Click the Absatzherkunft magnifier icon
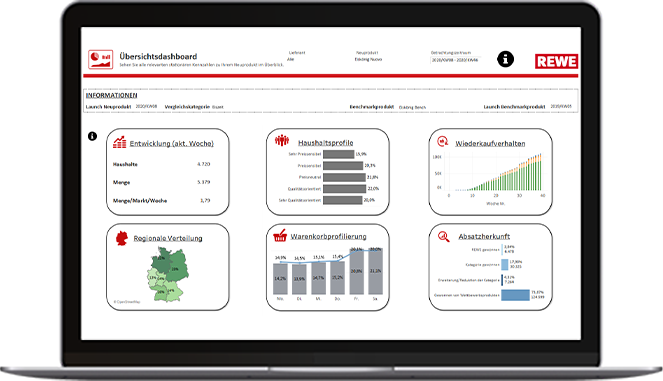The image size is (663, 381). [443, 236]
